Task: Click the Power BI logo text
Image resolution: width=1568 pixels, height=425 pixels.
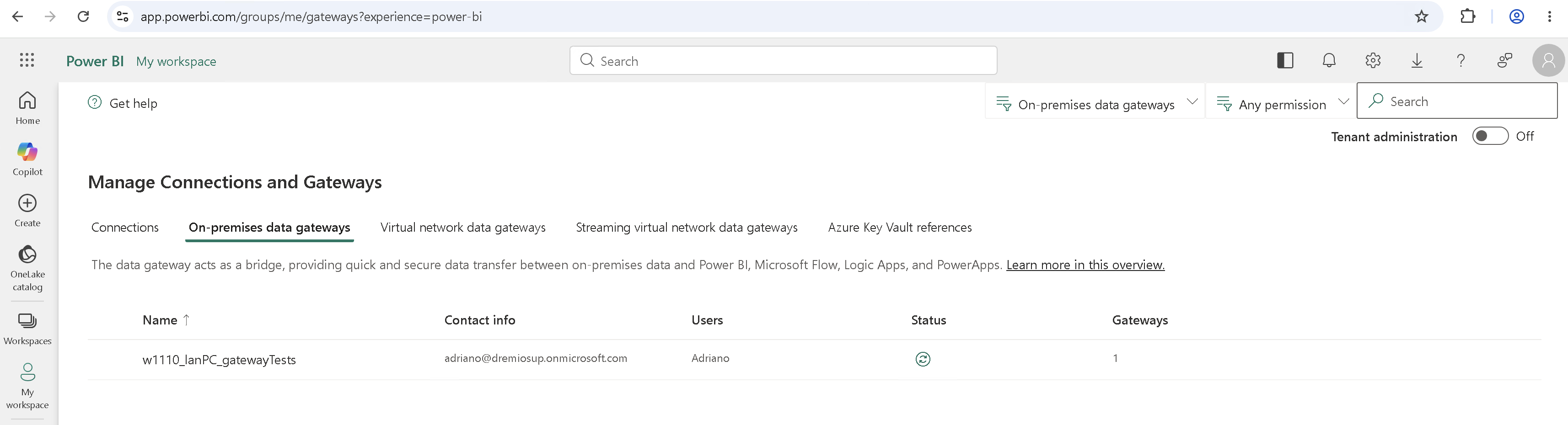Action: [x=95, y=61]
